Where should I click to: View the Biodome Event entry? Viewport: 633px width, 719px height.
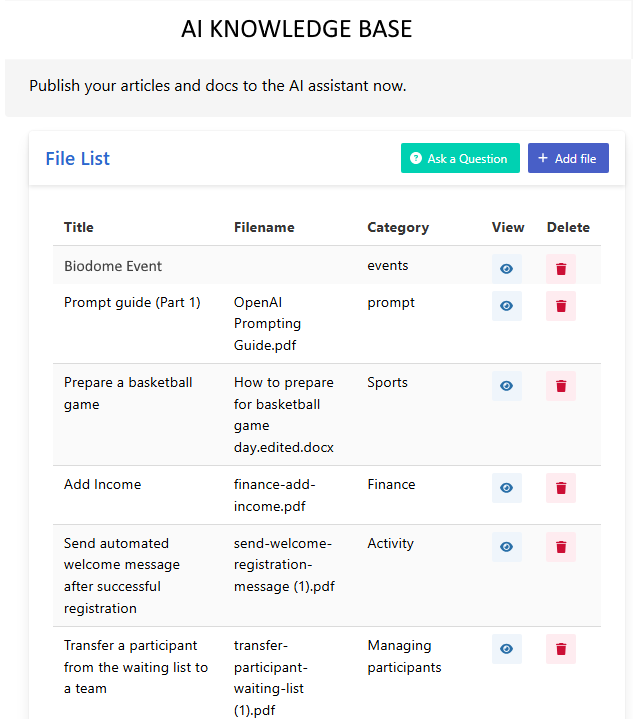[x=506, y=269]
